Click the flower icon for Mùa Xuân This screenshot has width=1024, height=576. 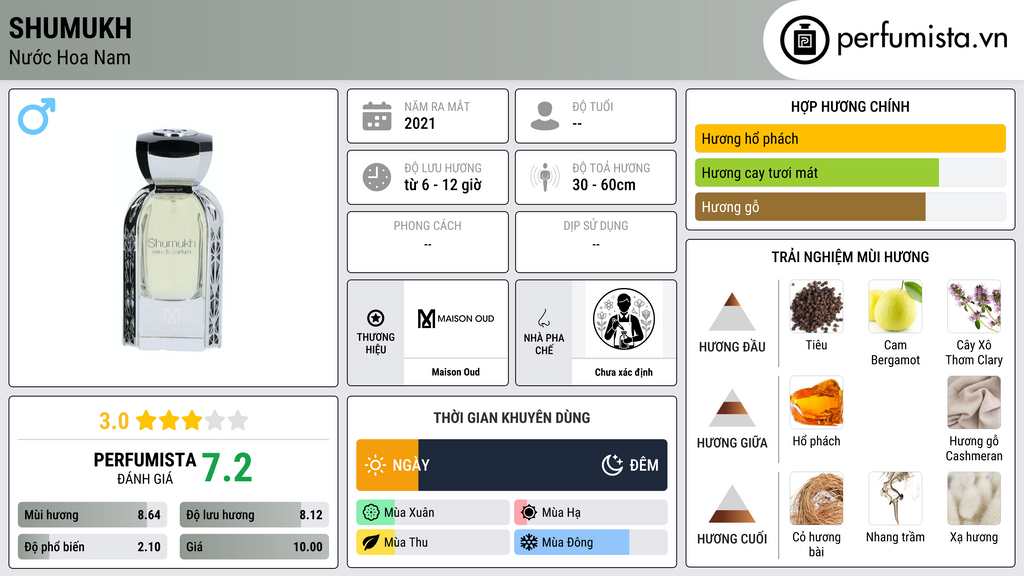pos(371,513)
